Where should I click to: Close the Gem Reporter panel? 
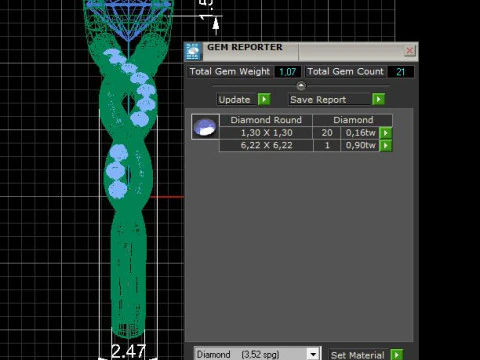[409, 51]
